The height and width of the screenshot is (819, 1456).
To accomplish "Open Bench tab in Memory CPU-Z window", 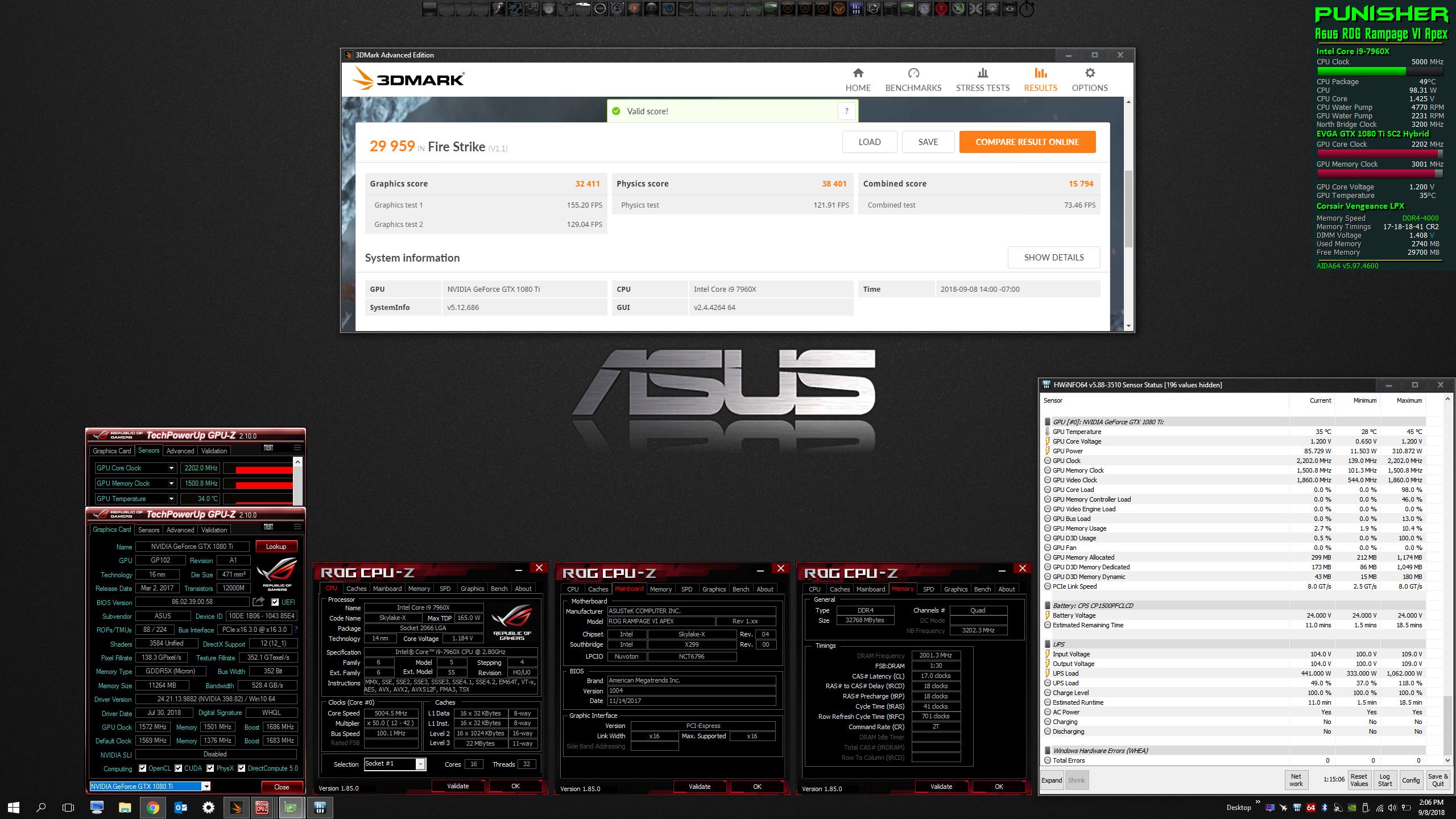I will (x=982, y=589).
